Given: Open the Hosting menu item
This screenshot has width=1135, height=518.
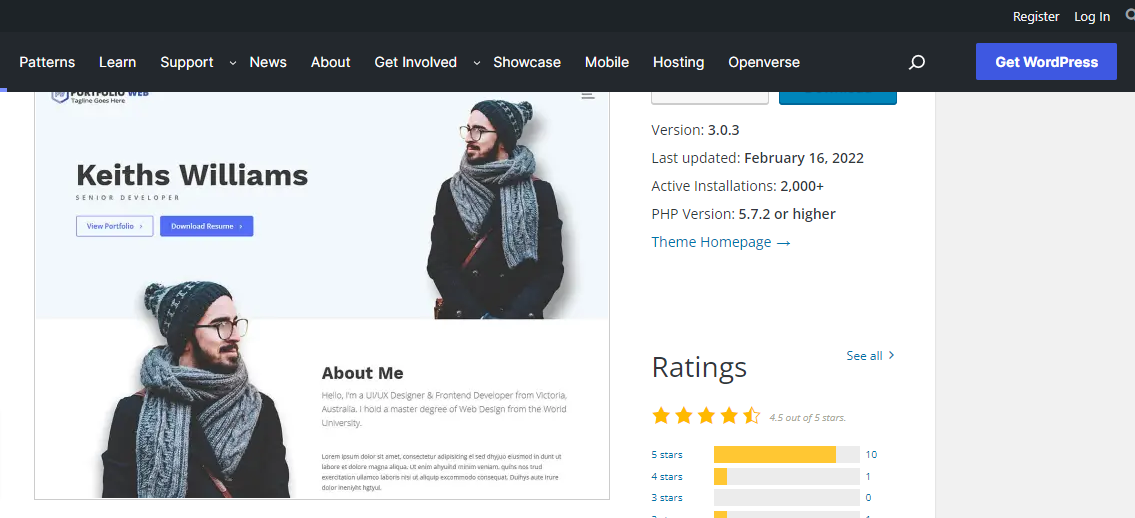Looking at the screenshot, I should coord(678,62).
